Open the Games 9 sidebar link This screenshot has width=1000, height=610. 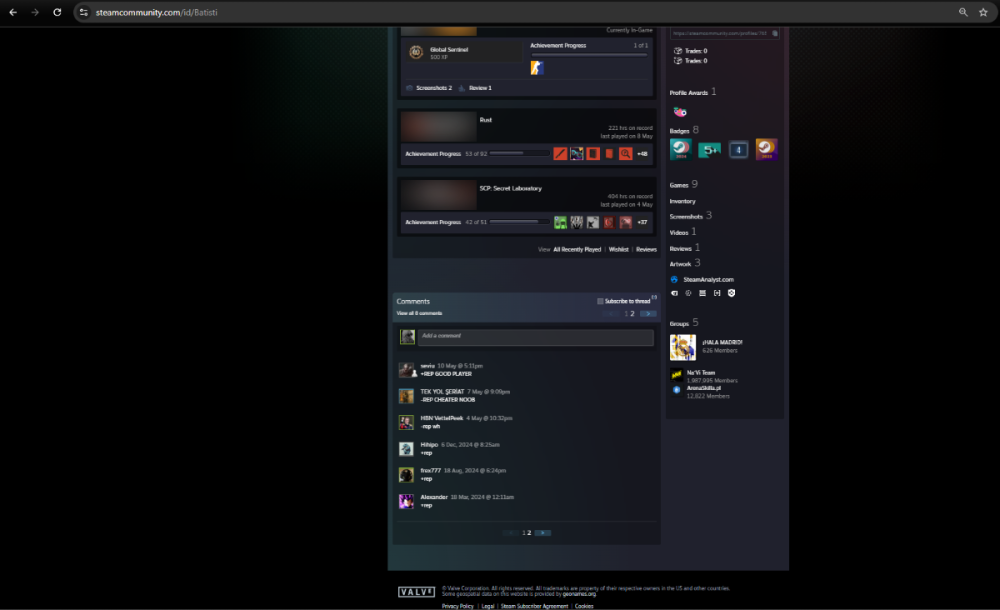pos(684,184)
